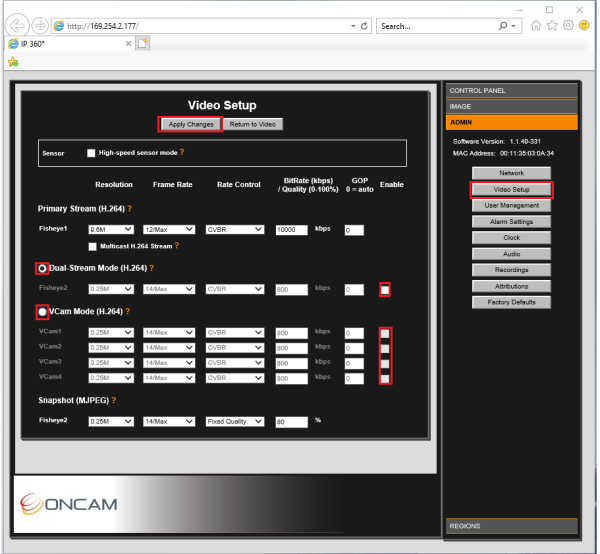Image resolution: width=600 pixels, height=554 pixels.
Task: Open VCam1 resolution dropdown
Action: point(111,332)
